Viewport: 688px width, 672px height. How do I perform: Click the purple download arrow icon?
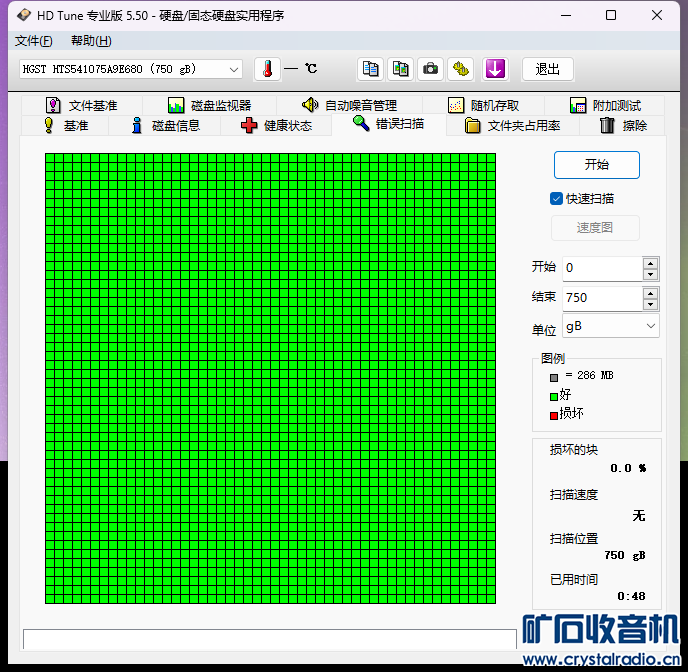495,69
